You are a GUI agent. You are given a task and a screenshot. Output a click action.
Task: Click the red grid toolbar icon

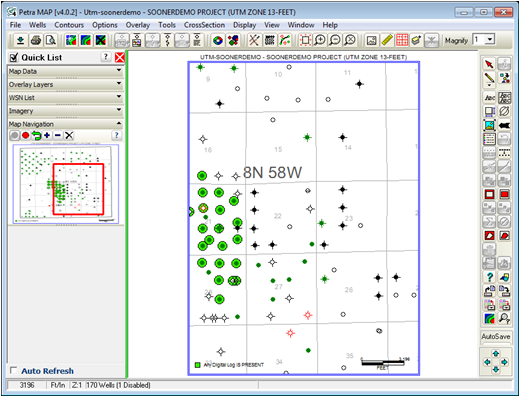point(402,40)
